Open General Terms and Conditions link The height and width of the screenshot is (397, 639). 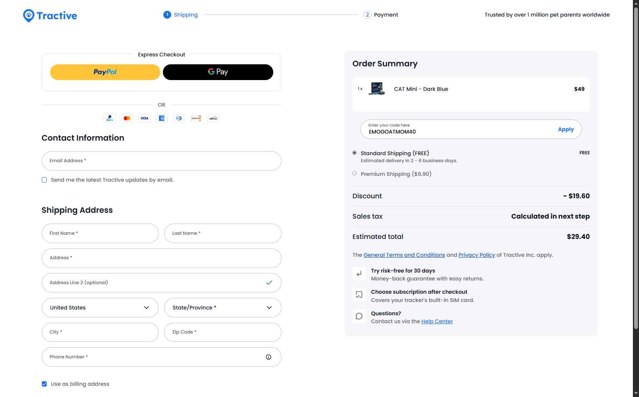tap(404, 255)
